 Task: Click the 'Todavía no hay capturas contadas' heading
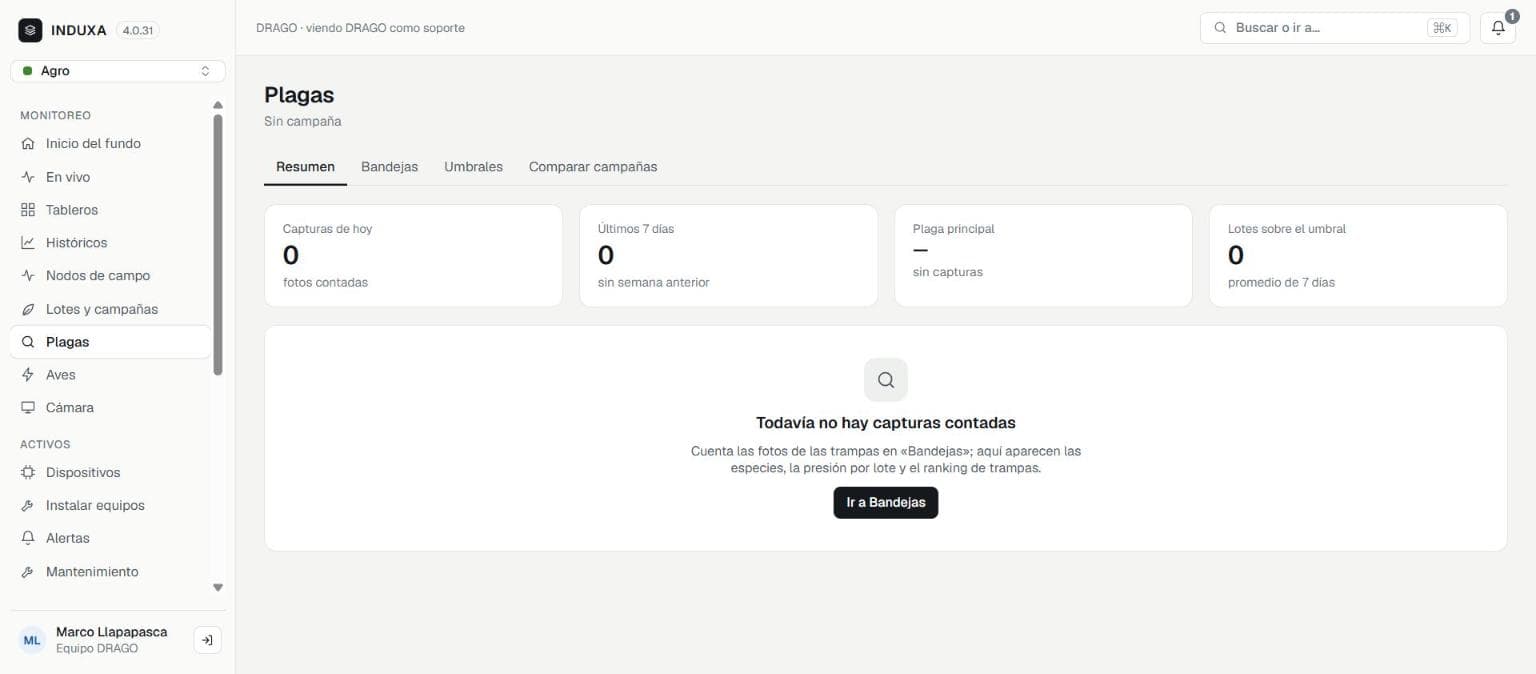[886, 423]
